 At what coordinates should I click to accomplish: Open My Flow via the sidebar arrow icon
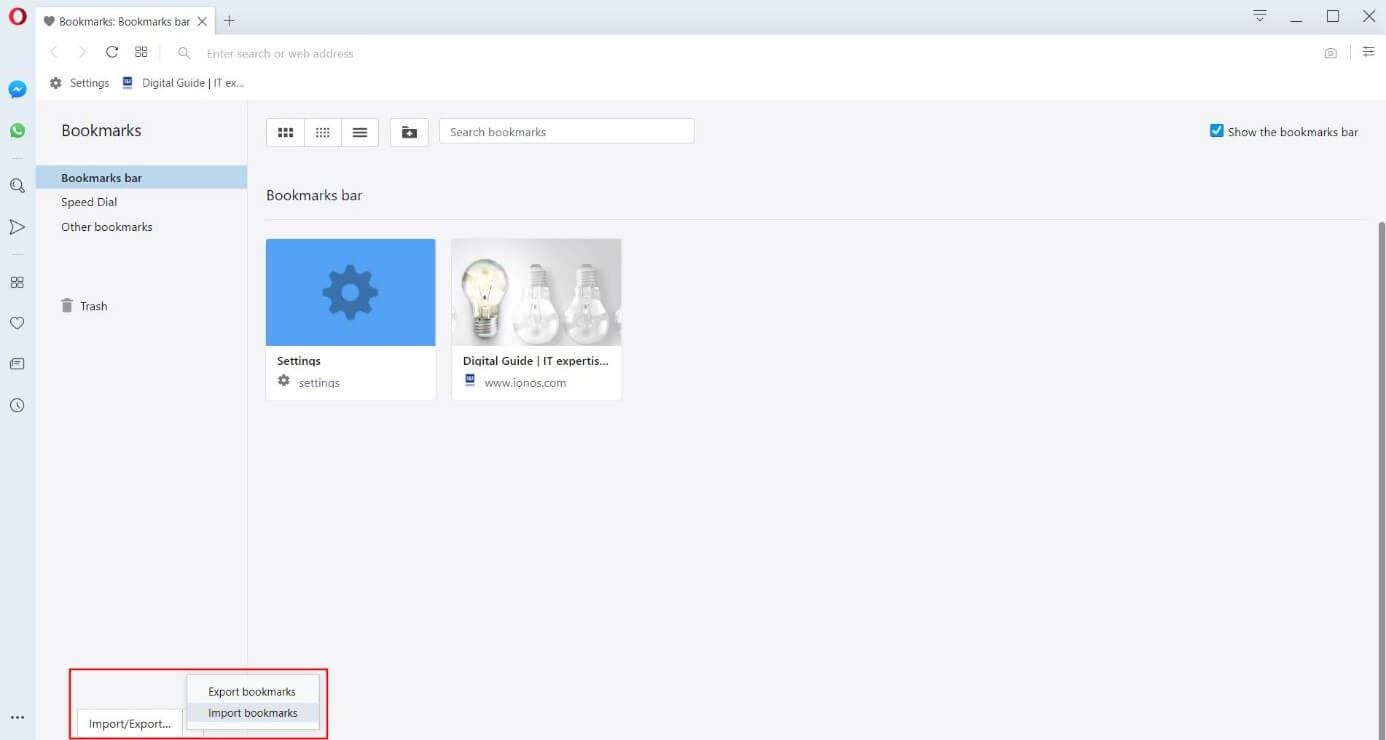[17, 227]
